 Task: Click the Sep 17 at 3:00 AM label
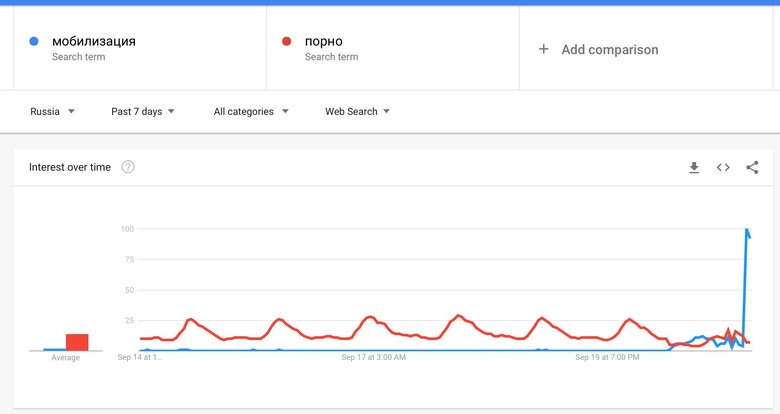point(373,357)
